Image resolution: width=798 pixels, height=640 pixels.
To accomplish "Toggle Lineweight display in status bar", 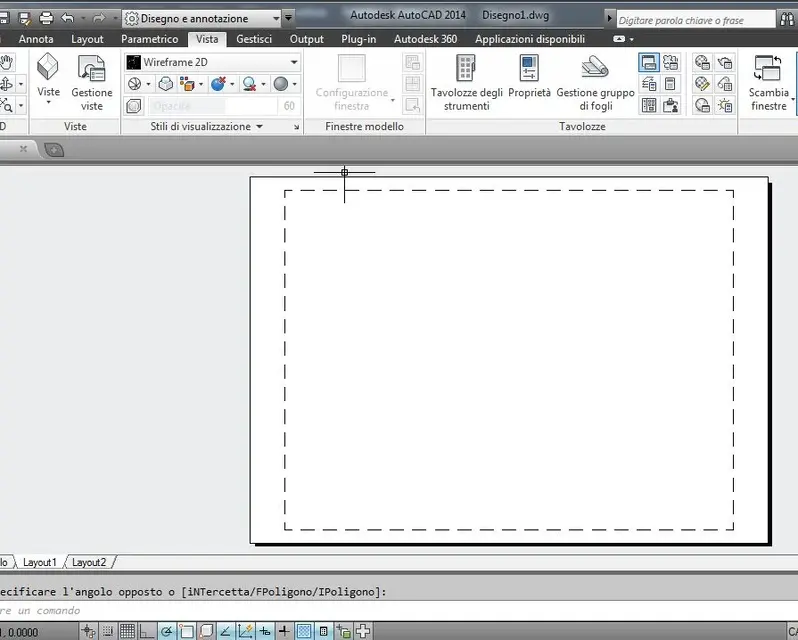I will tap(284, 631).
